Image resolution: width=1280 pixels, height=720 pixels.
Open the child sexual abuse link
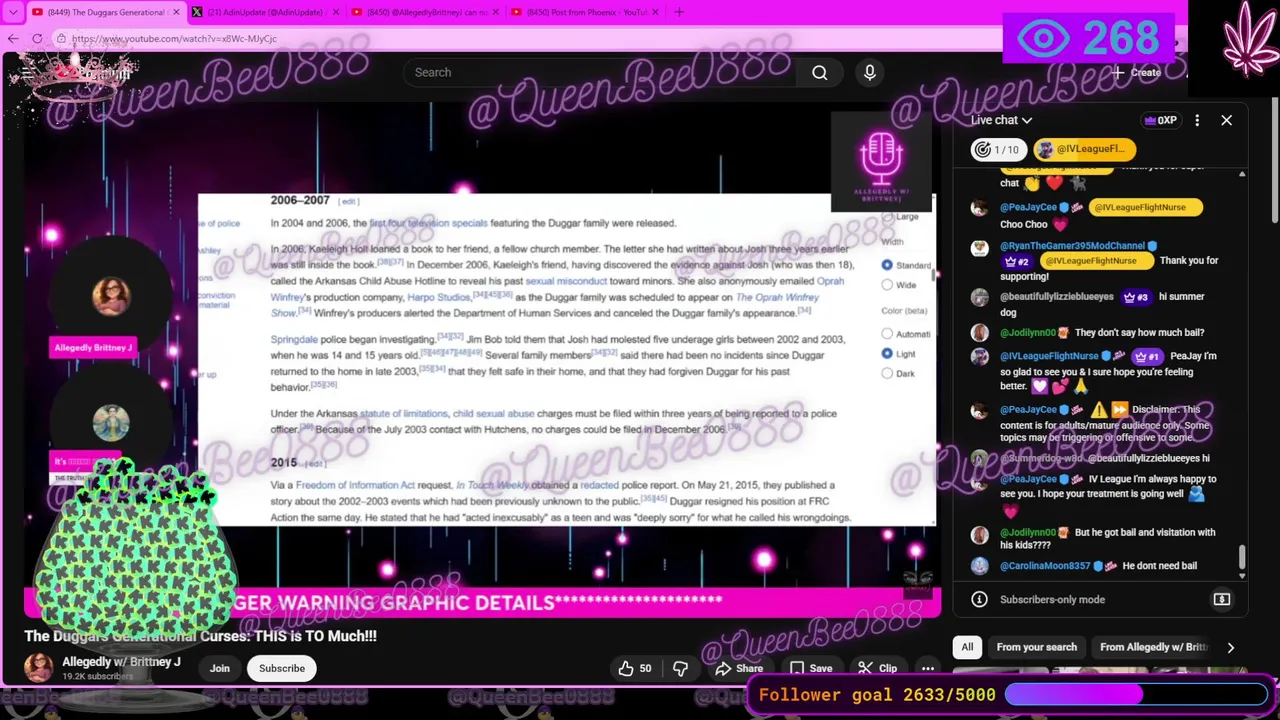tap(493, 413)
